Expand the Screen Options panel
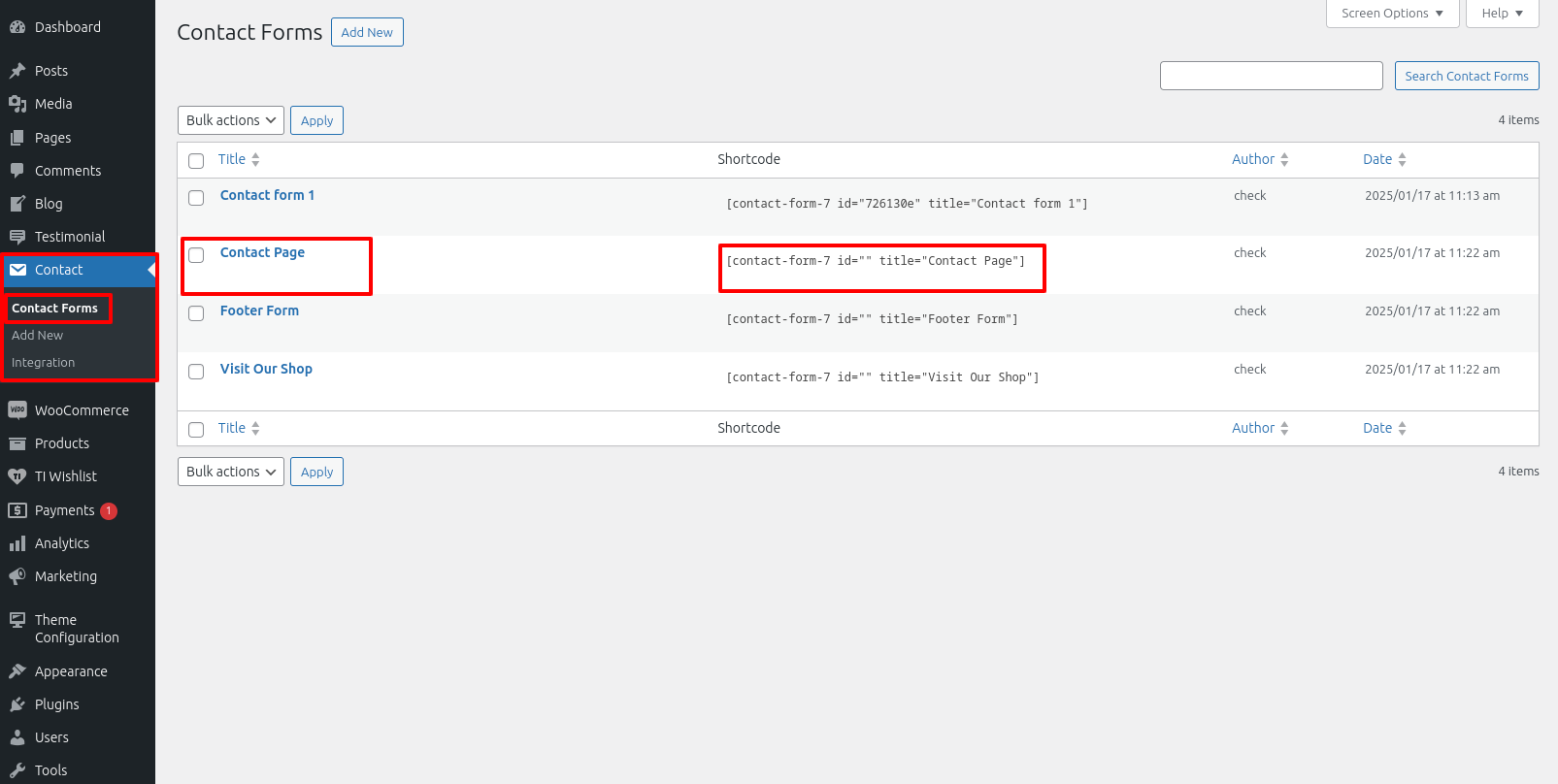This screenshot has height=784, width=1558. point(1392,14)
